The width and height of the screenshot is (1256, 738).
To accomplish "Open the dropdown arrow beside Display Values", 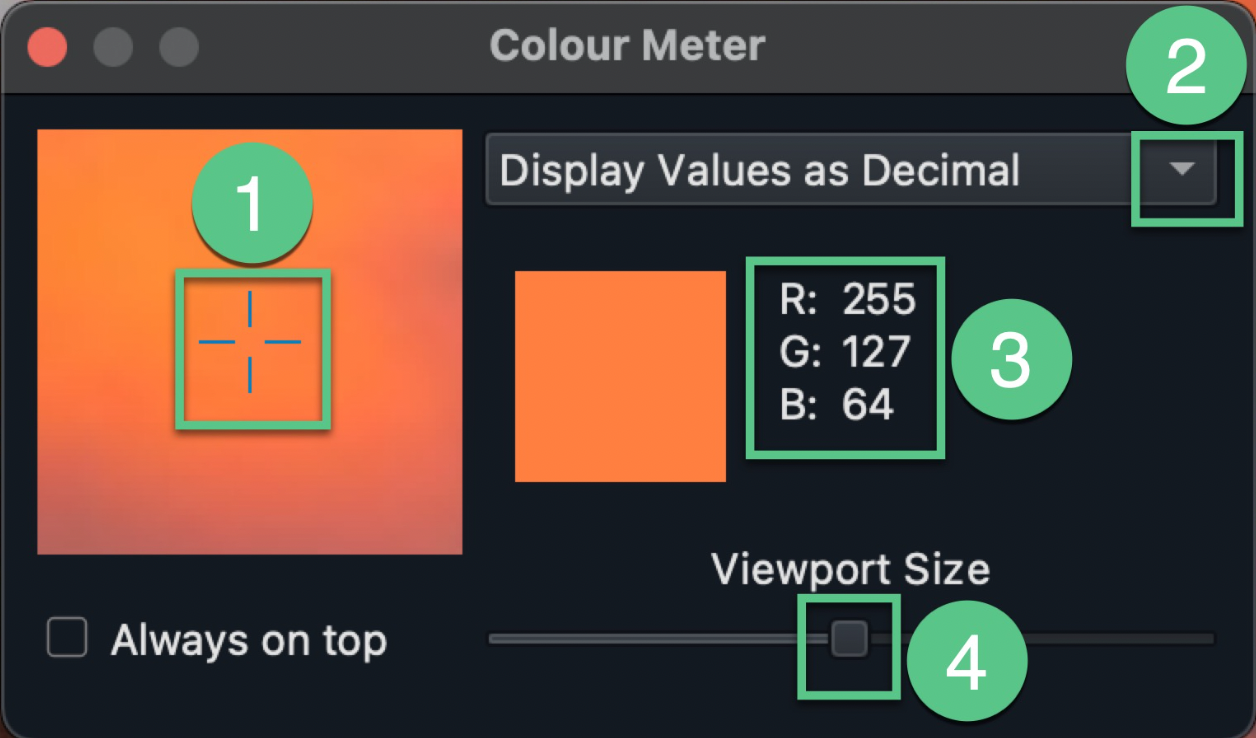I will pyautogui.click(x=1183, y=169).
